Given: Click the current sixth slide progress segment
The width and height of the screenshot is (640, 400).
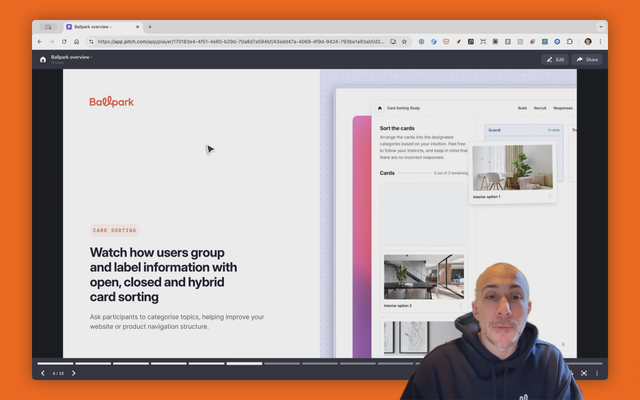Looking at the screenshot, I should 244,363.
